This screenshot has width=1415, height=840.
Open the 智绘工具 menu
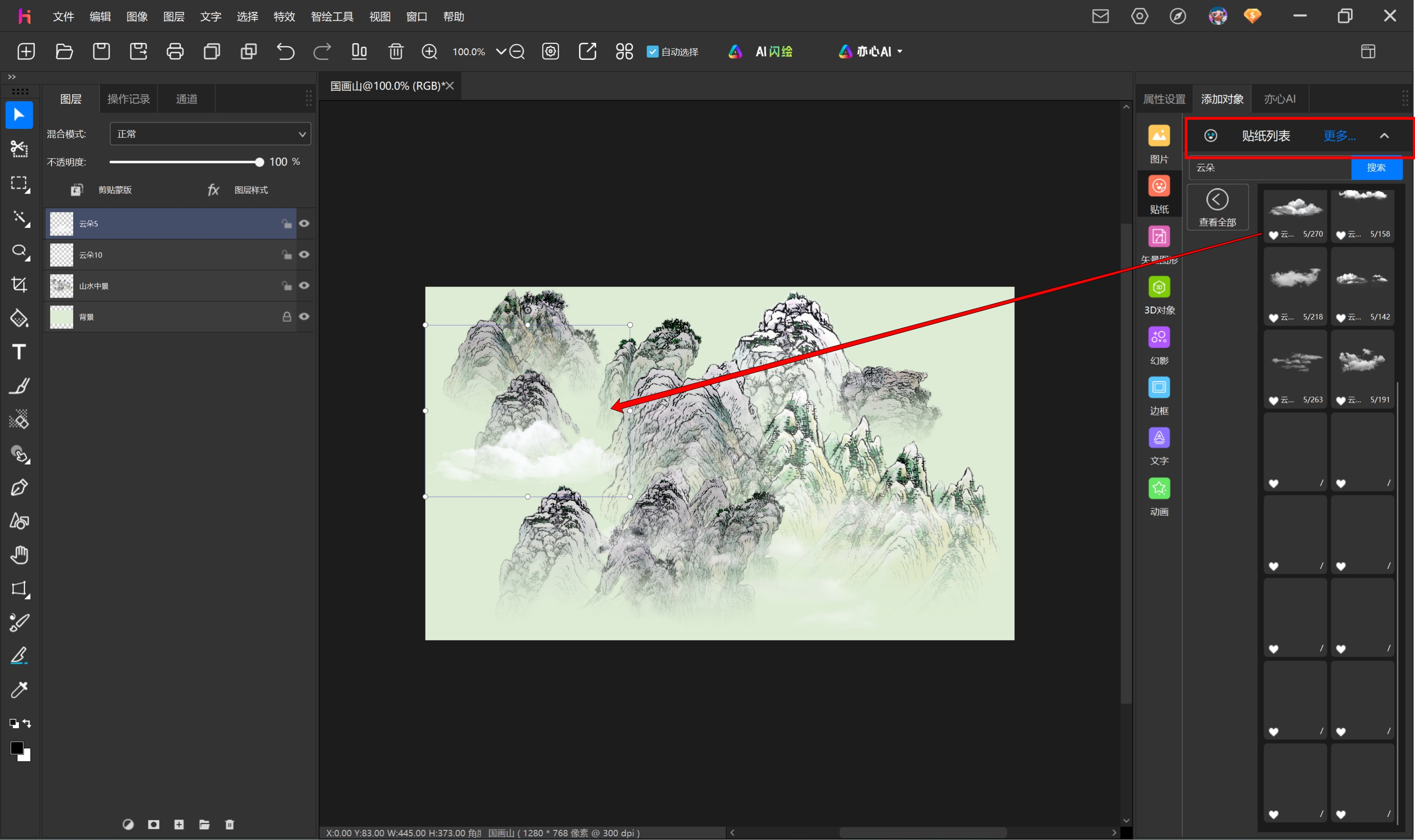pos(332,17)
